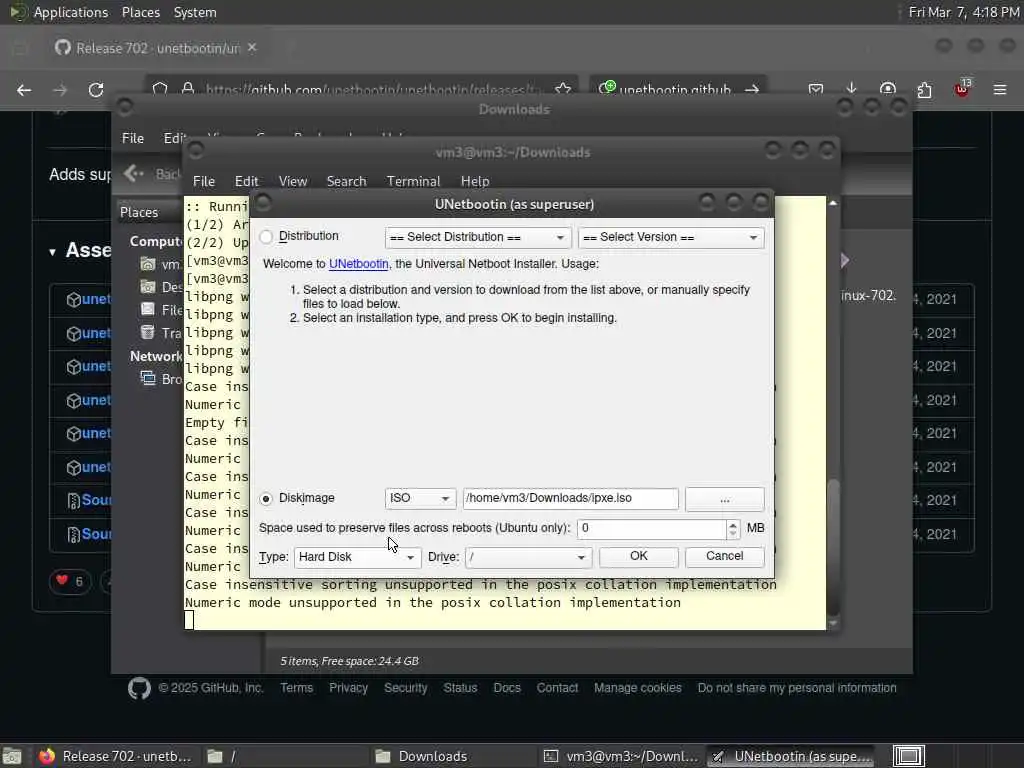1024x768 pixels.
Task: Close the Release 702 browser tab
Action: point(252,48)
